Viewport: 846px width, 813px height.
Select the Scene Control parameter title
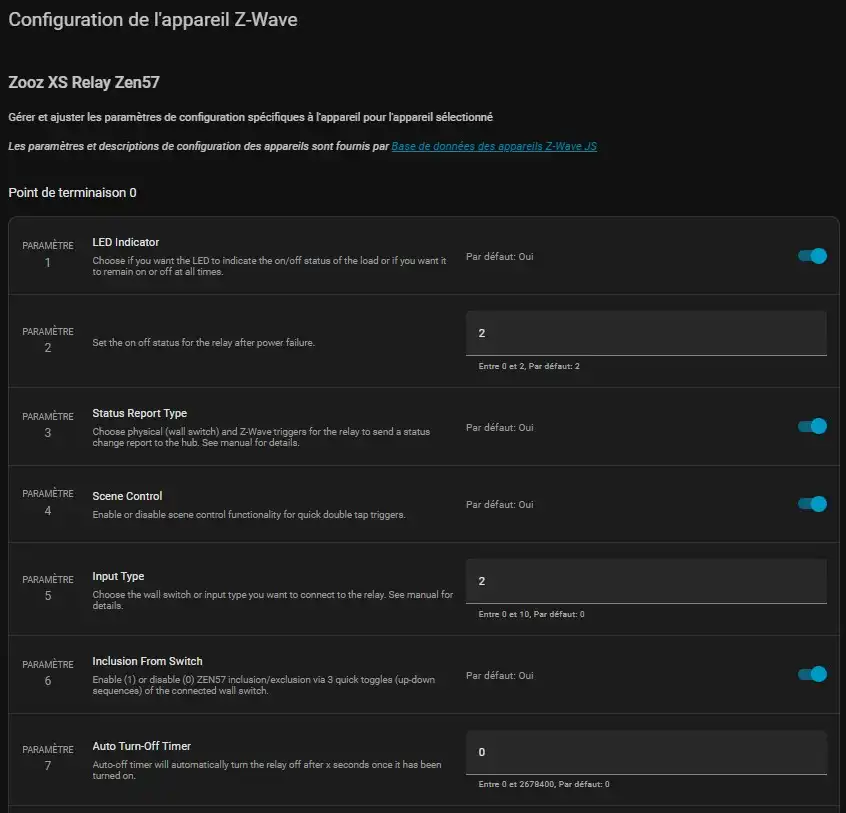click(127, 496)
